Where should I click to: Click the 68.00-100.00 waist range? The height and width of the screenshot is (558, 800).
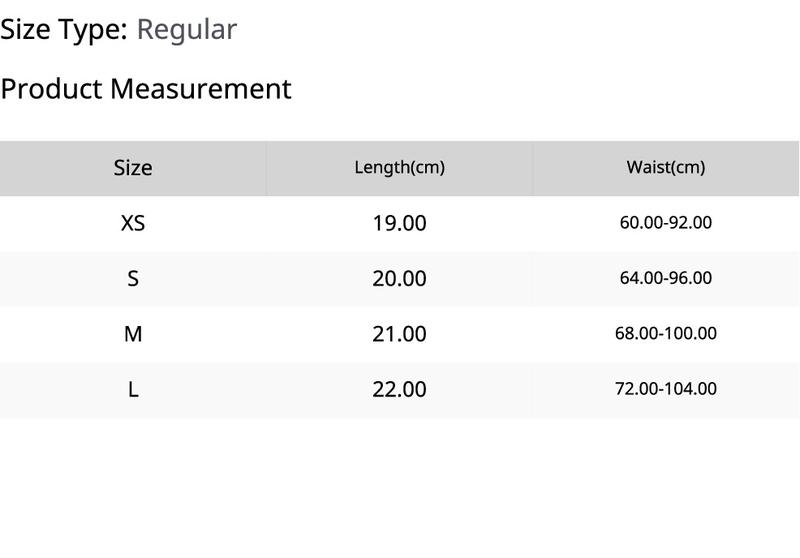666,334
